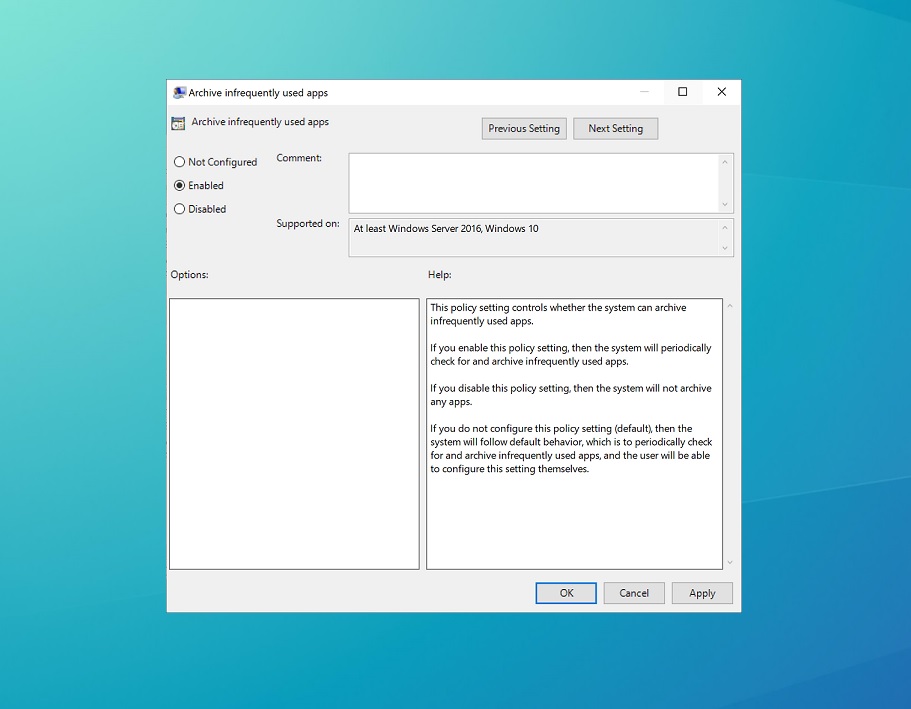Apply the policy setting
This screenshot has width=911, height=709.
[x=702, y=593]
